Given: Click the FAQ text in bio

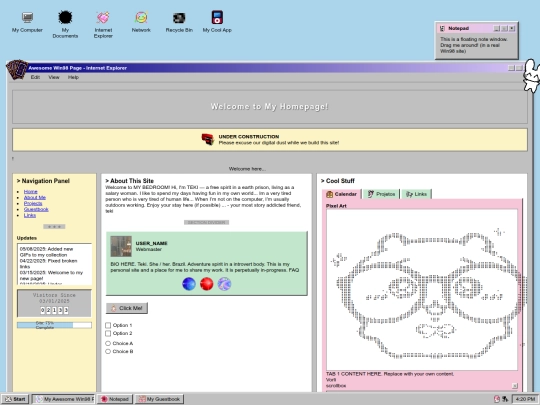Looking at the screenshot, I should tap(294, 270).
